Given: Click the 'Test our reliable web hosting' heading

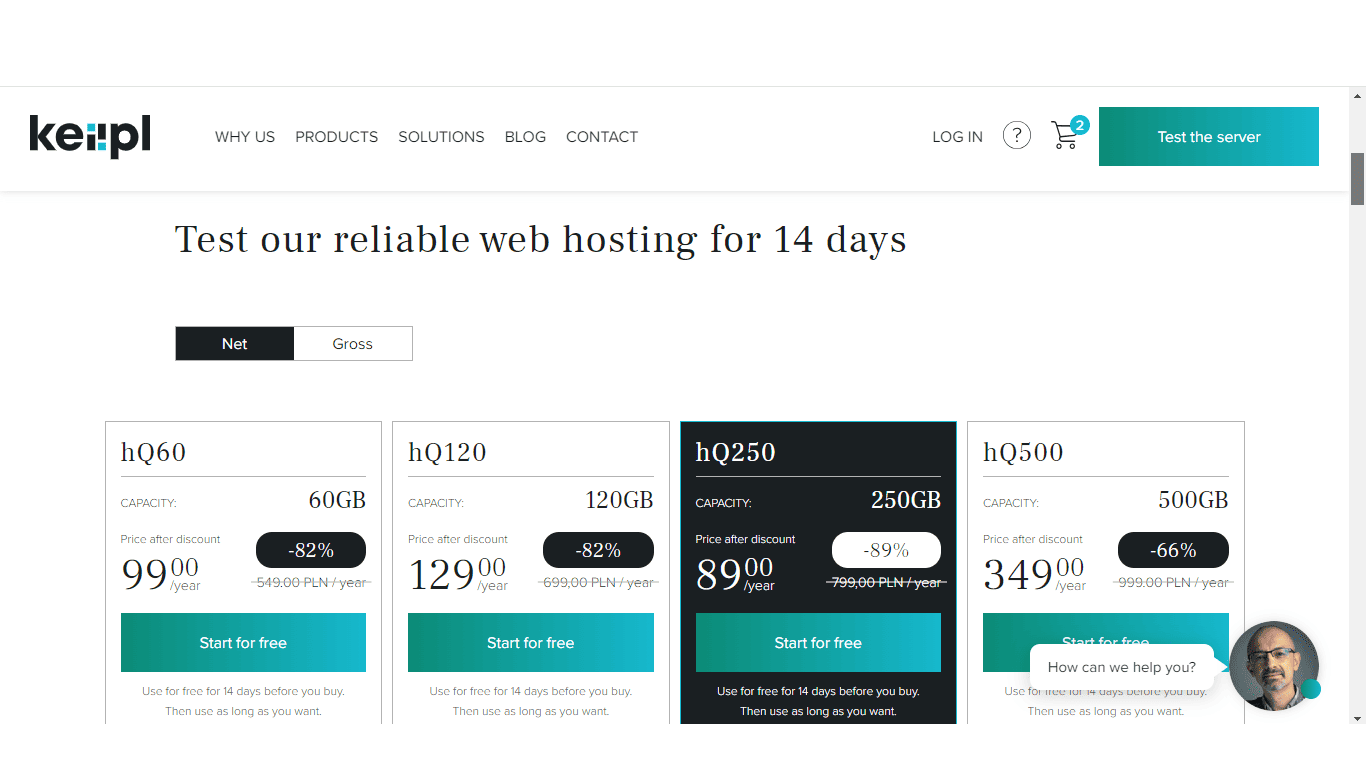Looking at the screenshot, I should pyautogui.click(x=541, y=240).
